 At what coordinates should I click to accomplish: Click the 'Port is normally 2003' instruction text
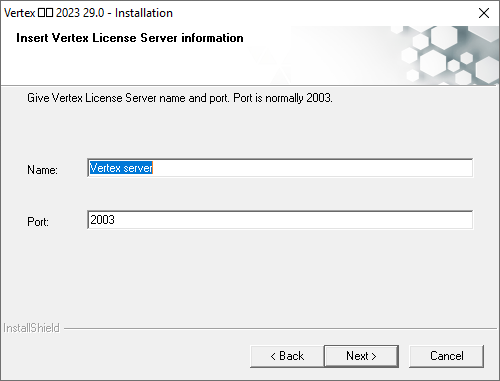point(283,98)
